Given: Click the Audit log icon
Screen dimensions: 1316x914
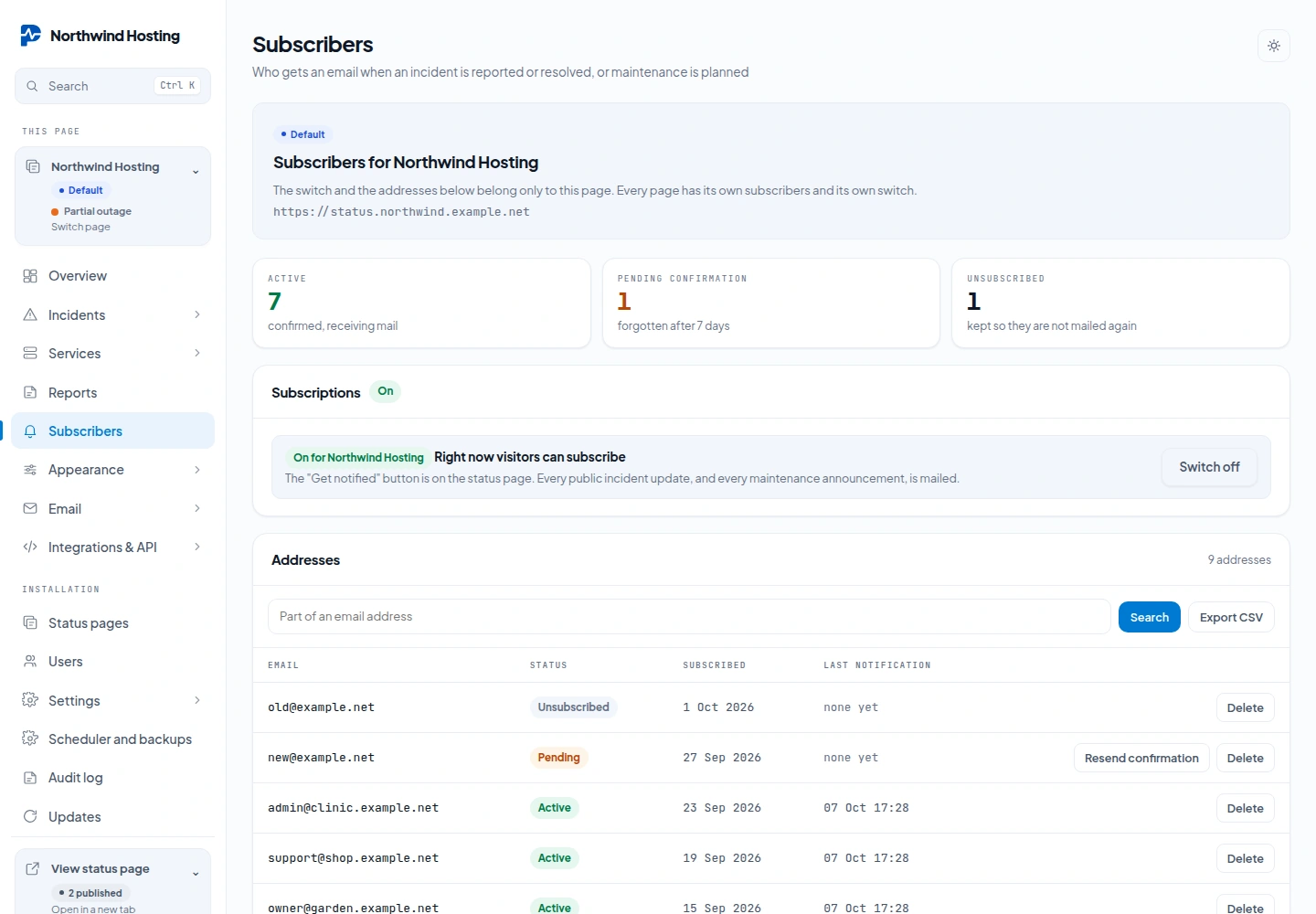Looking at the screenshot, I should coord(30,778).
